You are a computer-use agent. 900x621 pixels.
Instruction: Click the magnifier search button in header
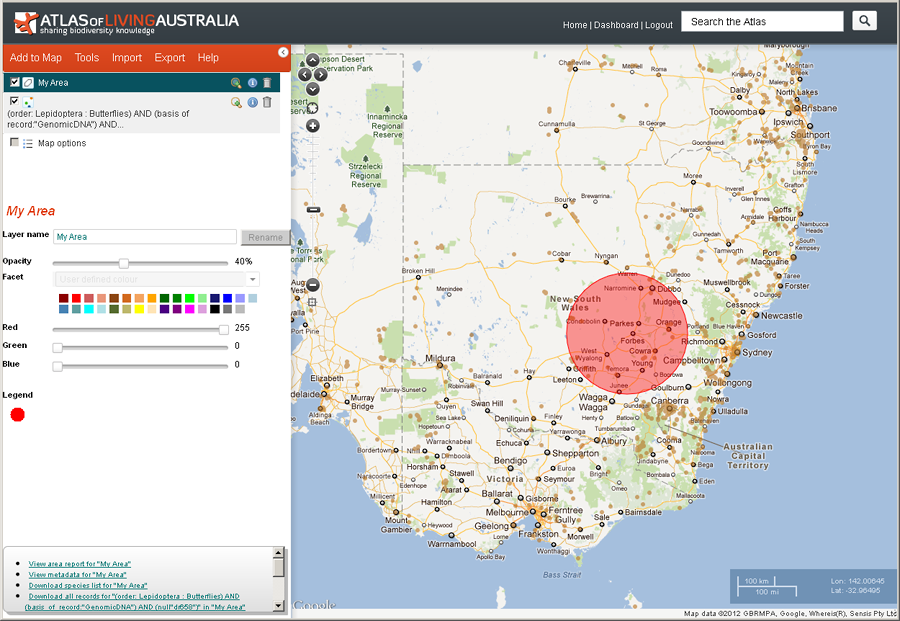tap(864, 21)
